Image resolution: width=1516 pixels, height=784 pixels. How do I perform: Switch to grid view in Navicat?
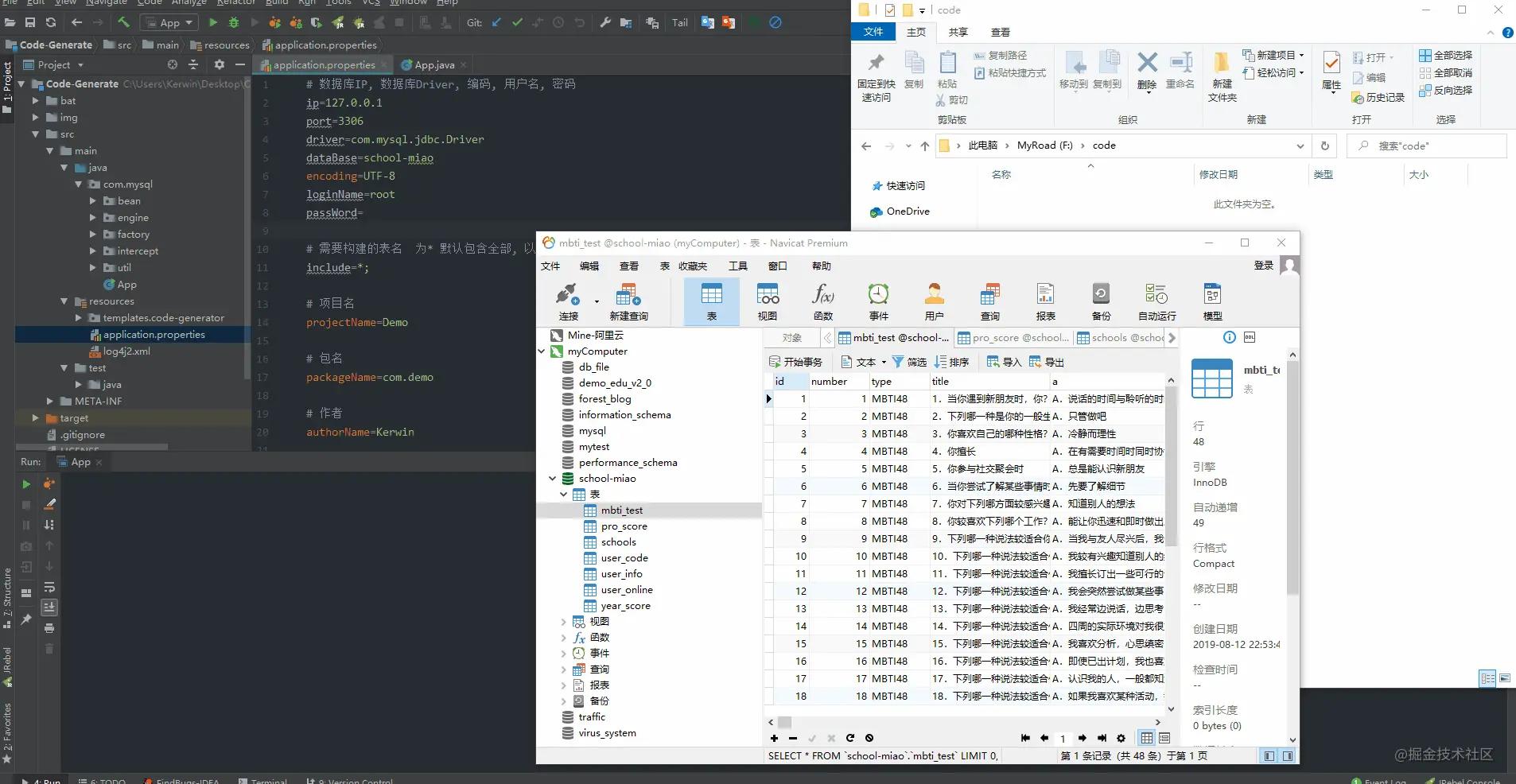(x=1146, y=738)
